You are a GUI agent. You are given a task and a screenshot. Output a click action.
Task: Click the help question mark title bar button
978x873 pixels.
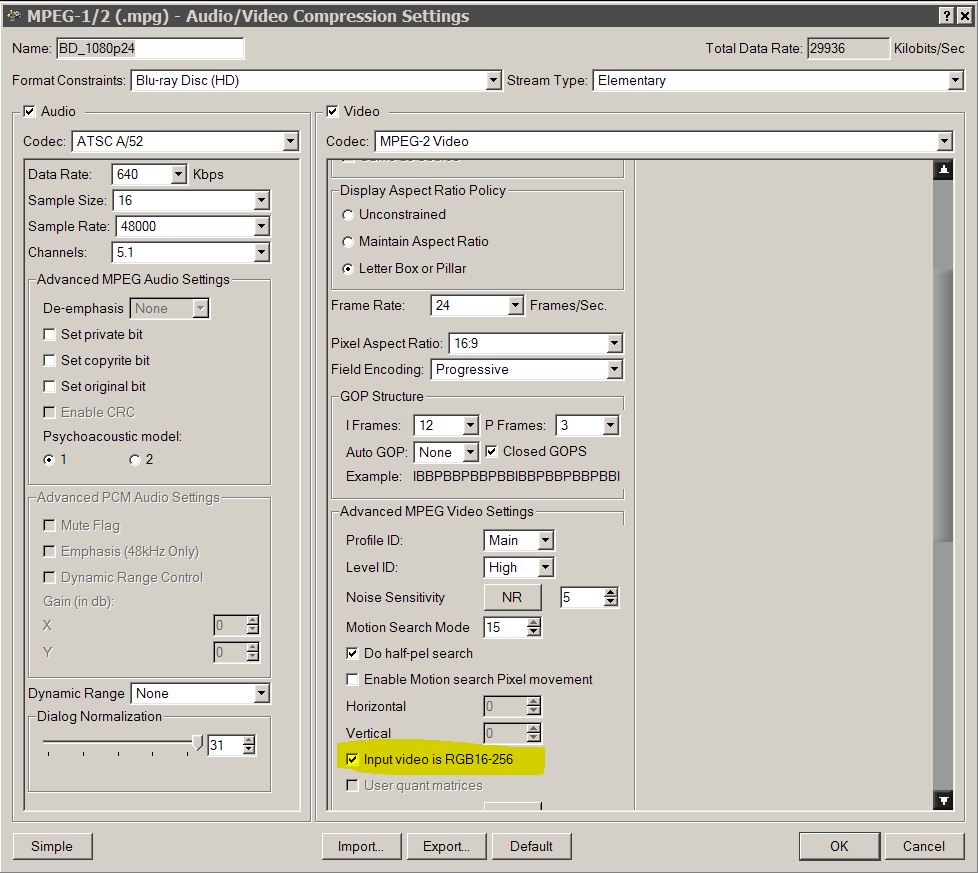click(x=946, y=16)
